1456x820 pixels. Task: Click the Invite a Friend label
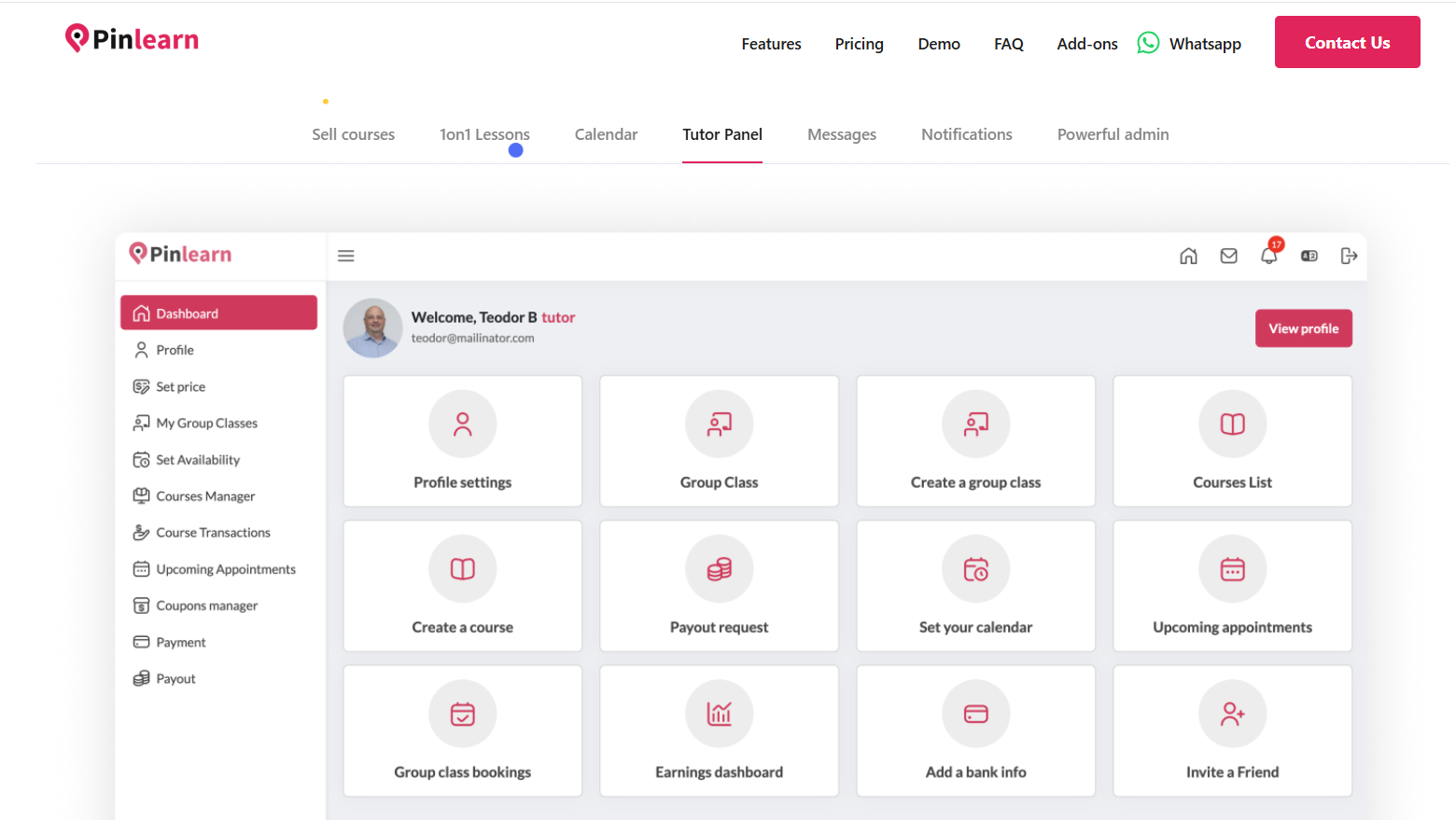[1232, 771]
